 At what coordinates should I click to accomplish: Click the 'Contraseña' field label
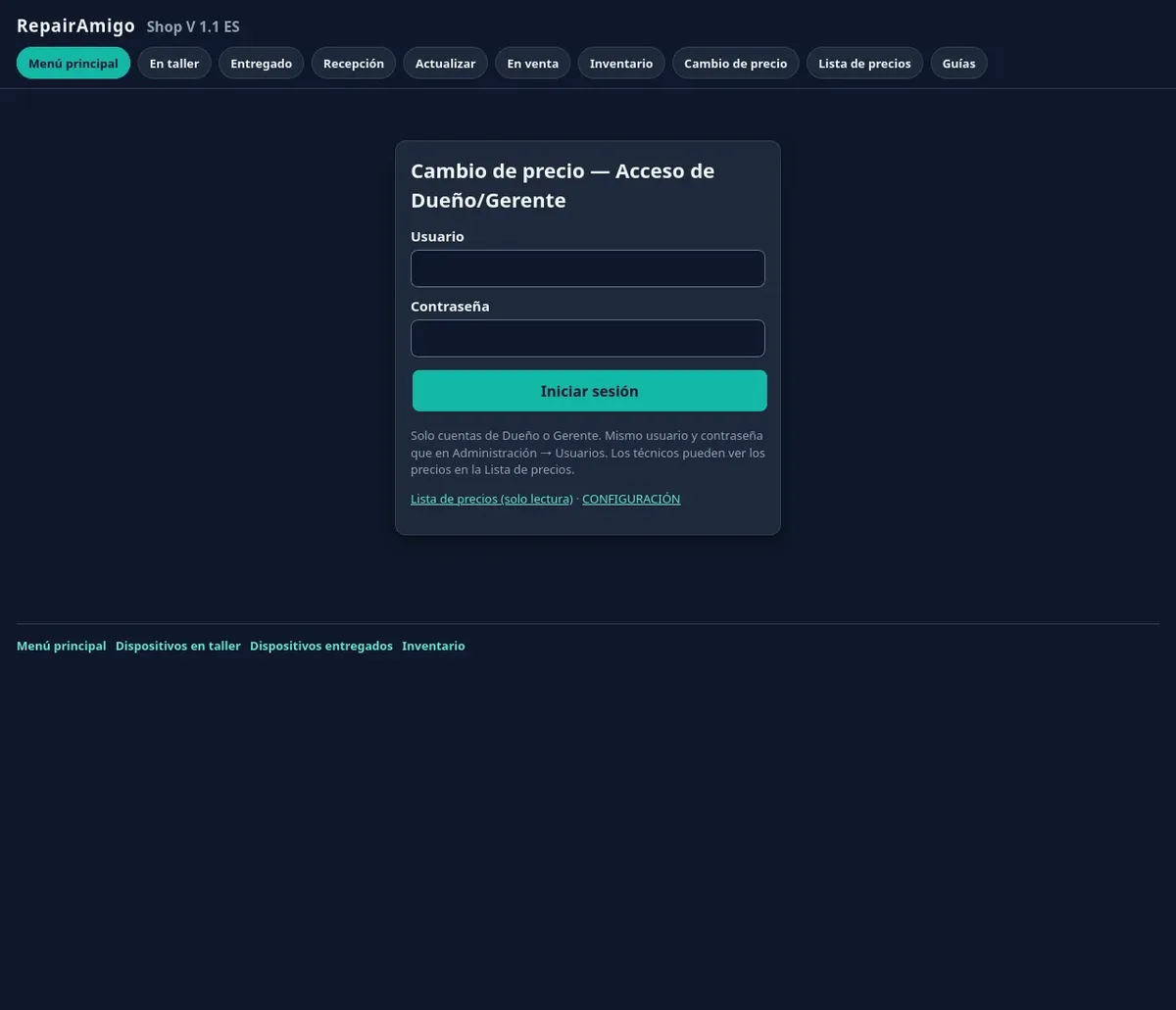tap(450, 306)
